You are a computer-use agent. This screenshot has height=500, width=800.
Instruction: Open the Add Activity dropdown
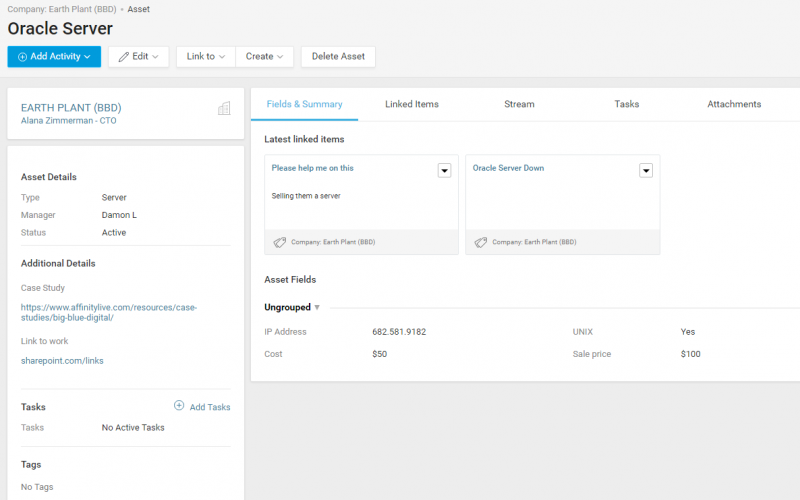(54, 57)
